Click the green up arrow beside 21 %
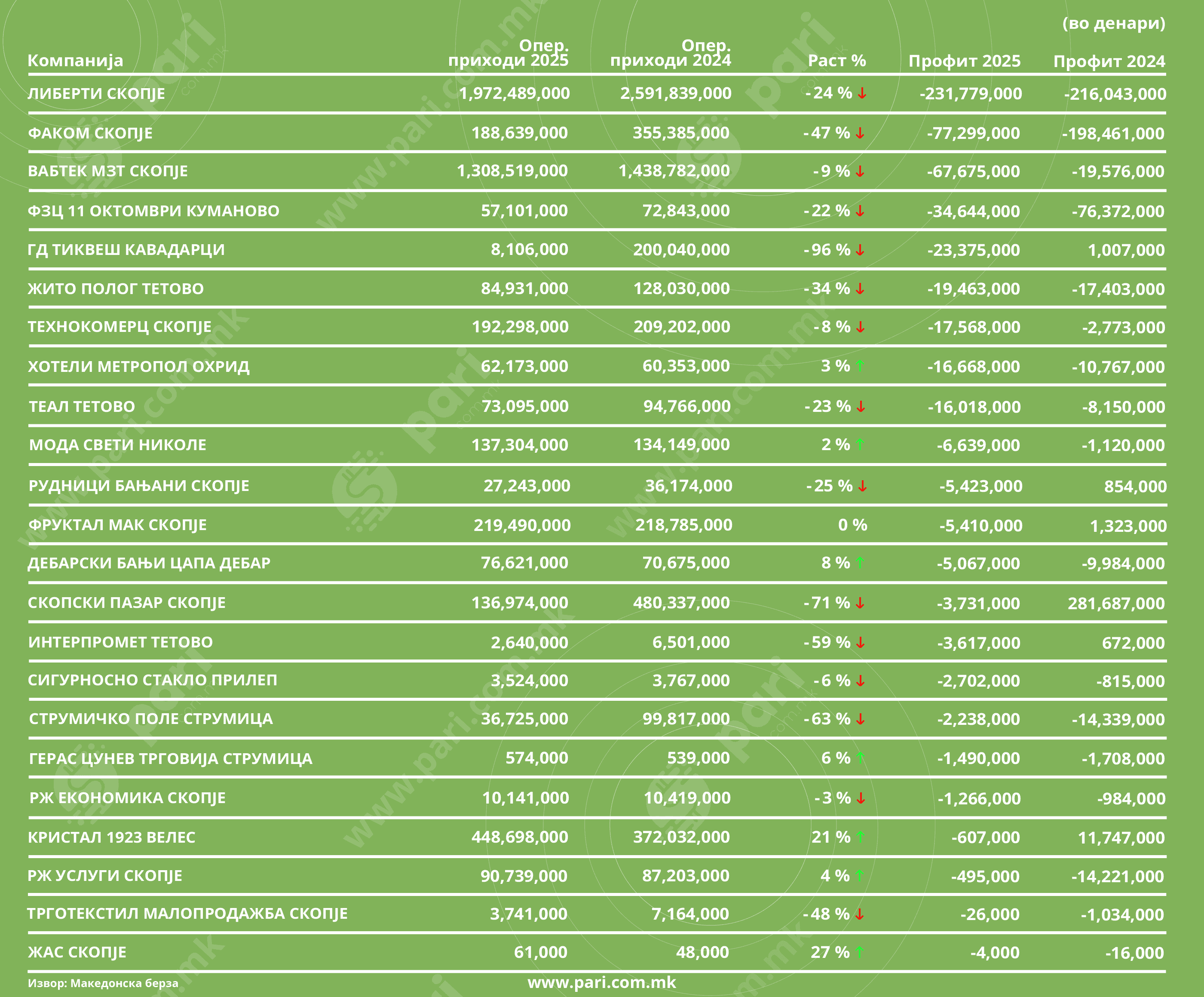Image resolution: width=1204 pixels, height=997 pixels. [x=860, y=837]
